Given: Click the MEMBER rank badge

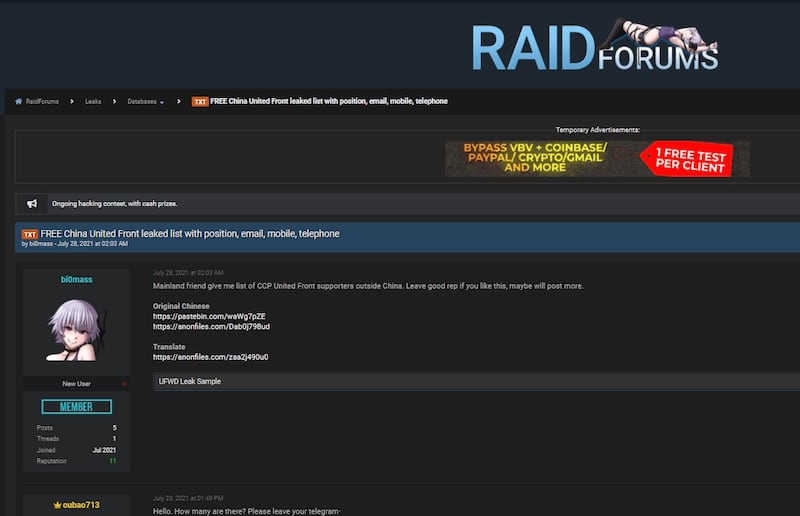Looking at the screenshot, I should (x=77, y=407).
